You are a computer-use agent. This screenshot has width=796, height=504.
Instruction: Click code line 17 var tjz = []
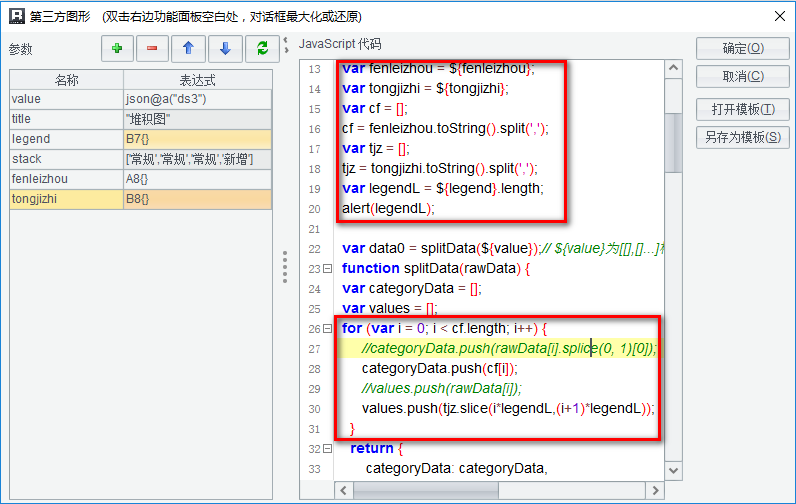376,149
